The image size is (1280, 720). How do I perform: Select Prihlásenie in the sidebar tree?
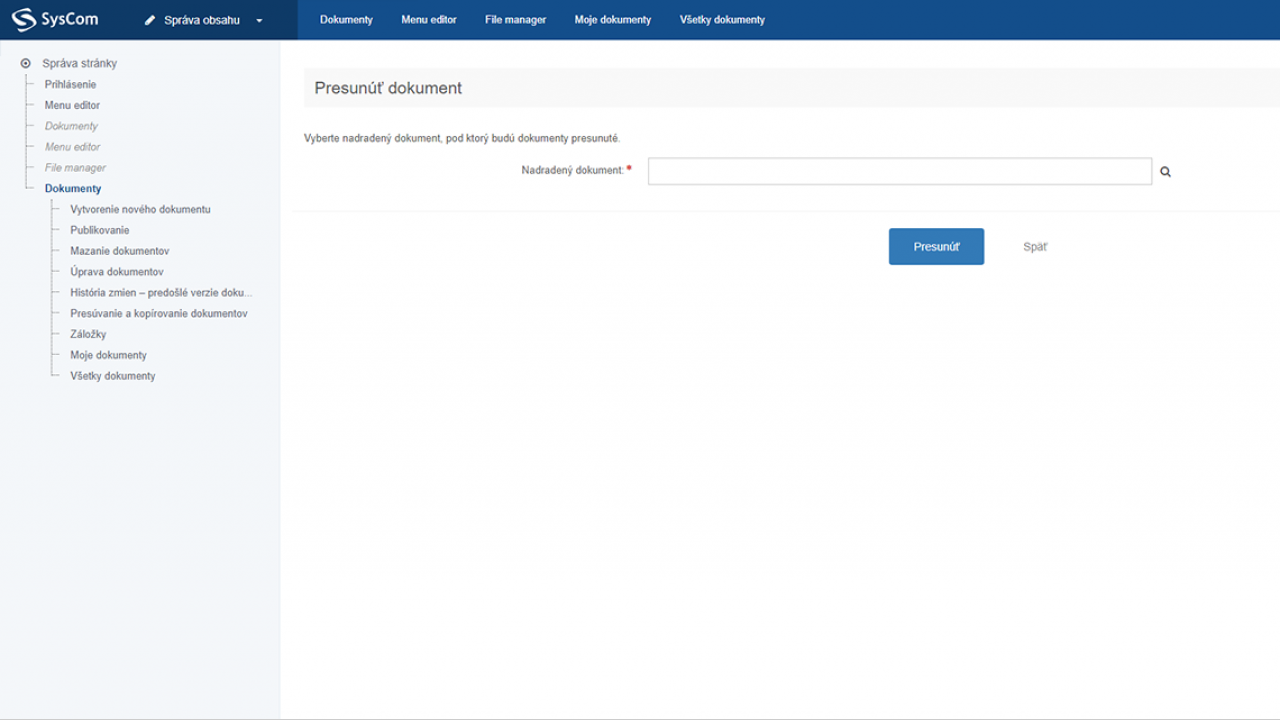(x=70, y=84)
